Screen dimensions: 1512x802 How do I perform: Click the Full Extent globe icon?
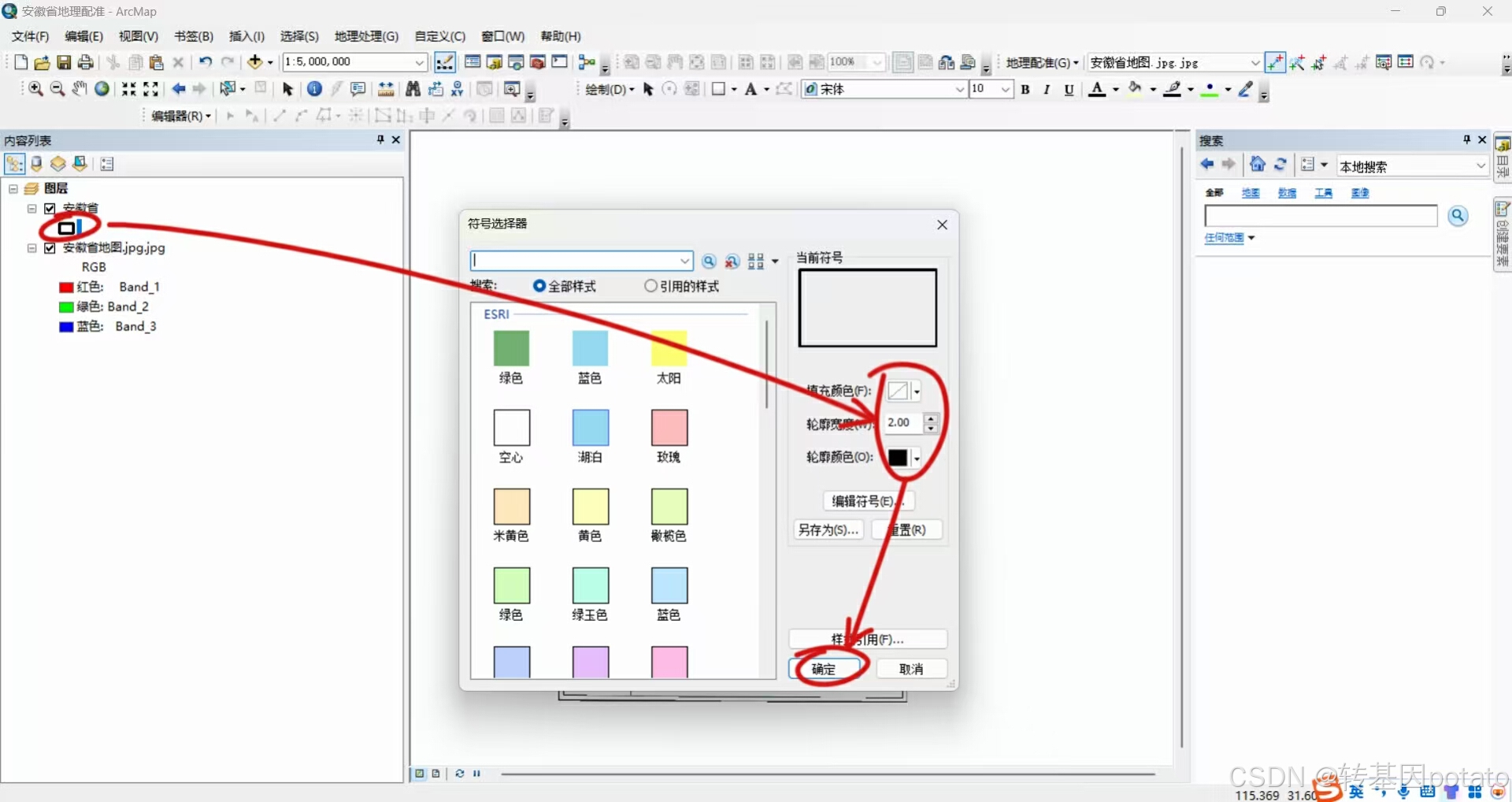point(102,89)
